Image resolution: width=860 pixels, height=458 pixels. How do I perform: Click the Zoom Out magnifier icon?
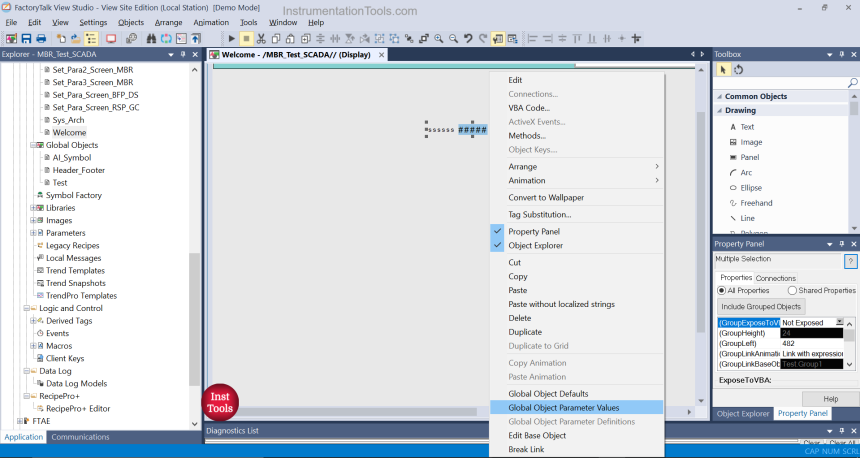pyautogui.click(x=454, y=38)
